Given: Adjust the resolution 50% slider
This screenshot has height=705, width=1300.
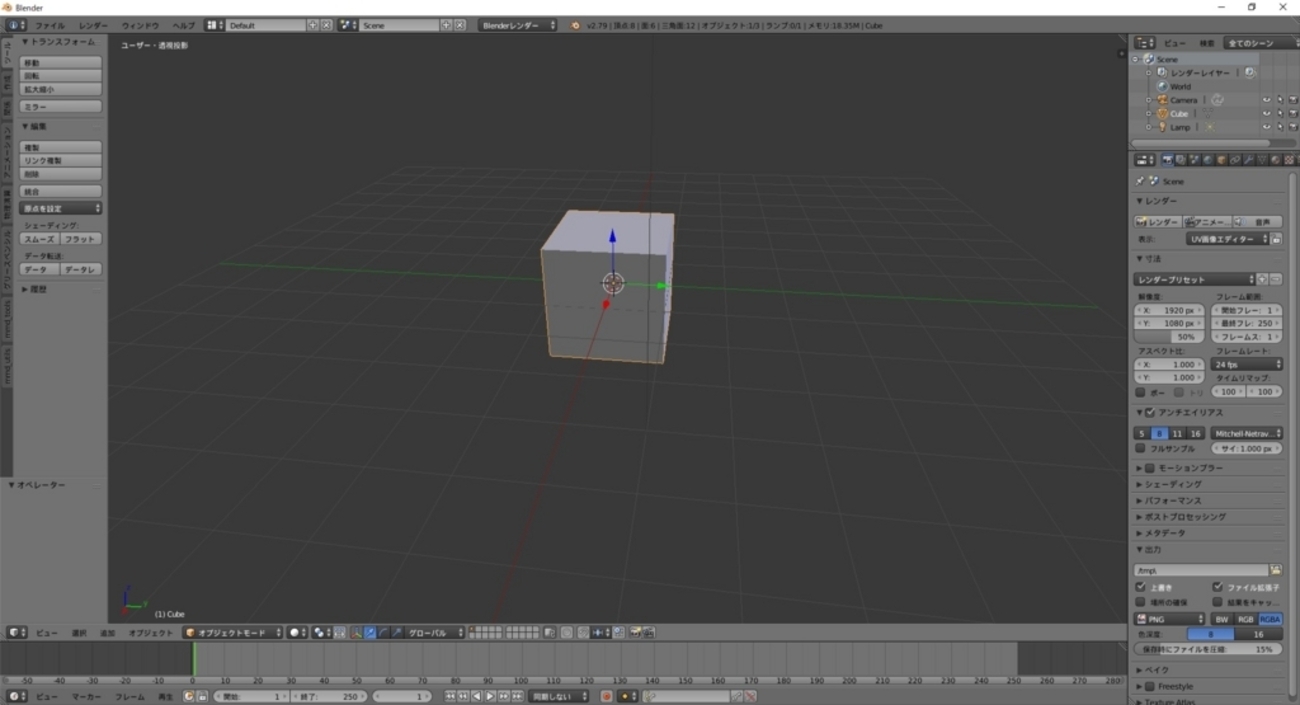Looking at the screenshot, I should 1169,337.
